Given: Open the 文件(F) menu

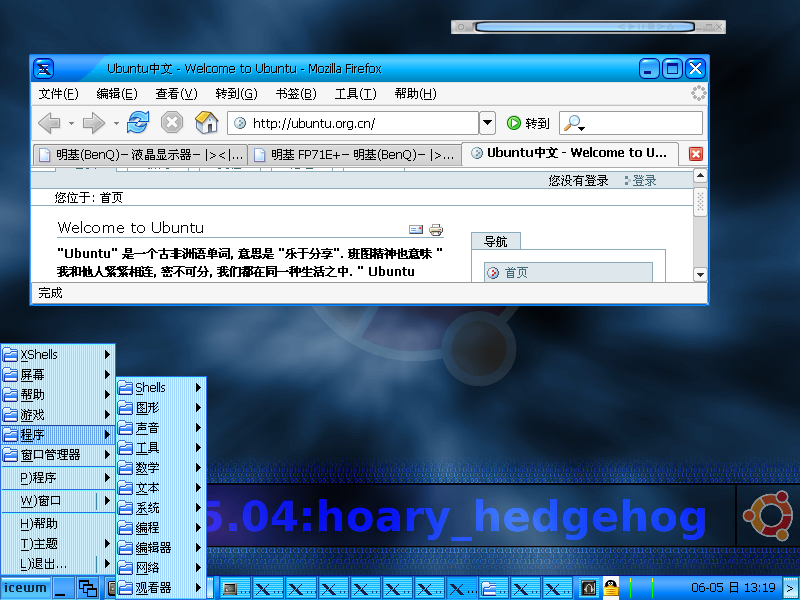Looking at the screenshot, I should 58,93.
